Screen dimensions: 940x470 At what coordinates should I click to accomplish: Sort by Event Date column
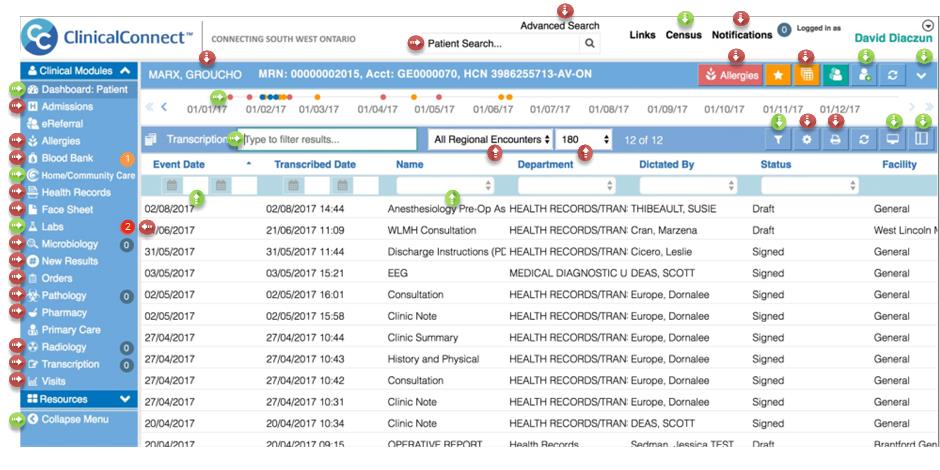pyautogui.click(x=179, y=164)
